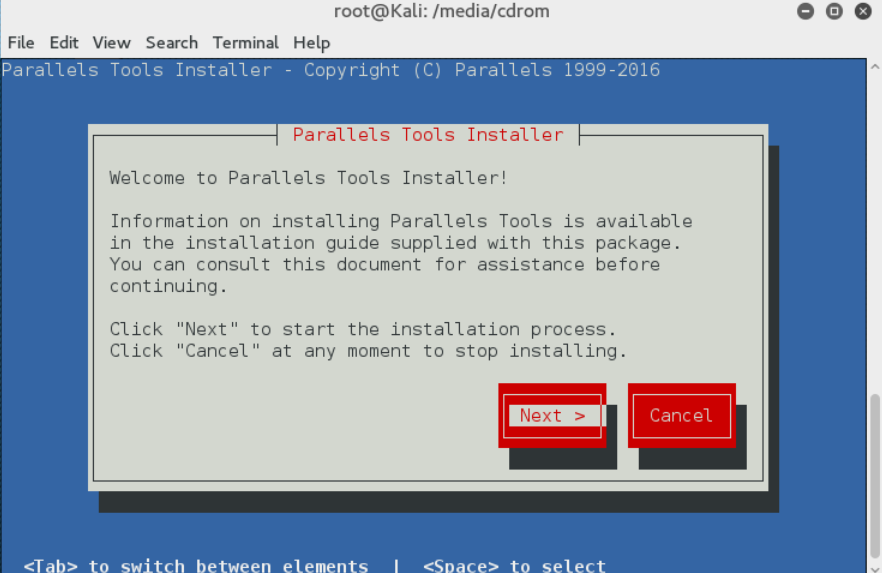Click the red Parallels Tools Installer dialog title

pos(428,135)
